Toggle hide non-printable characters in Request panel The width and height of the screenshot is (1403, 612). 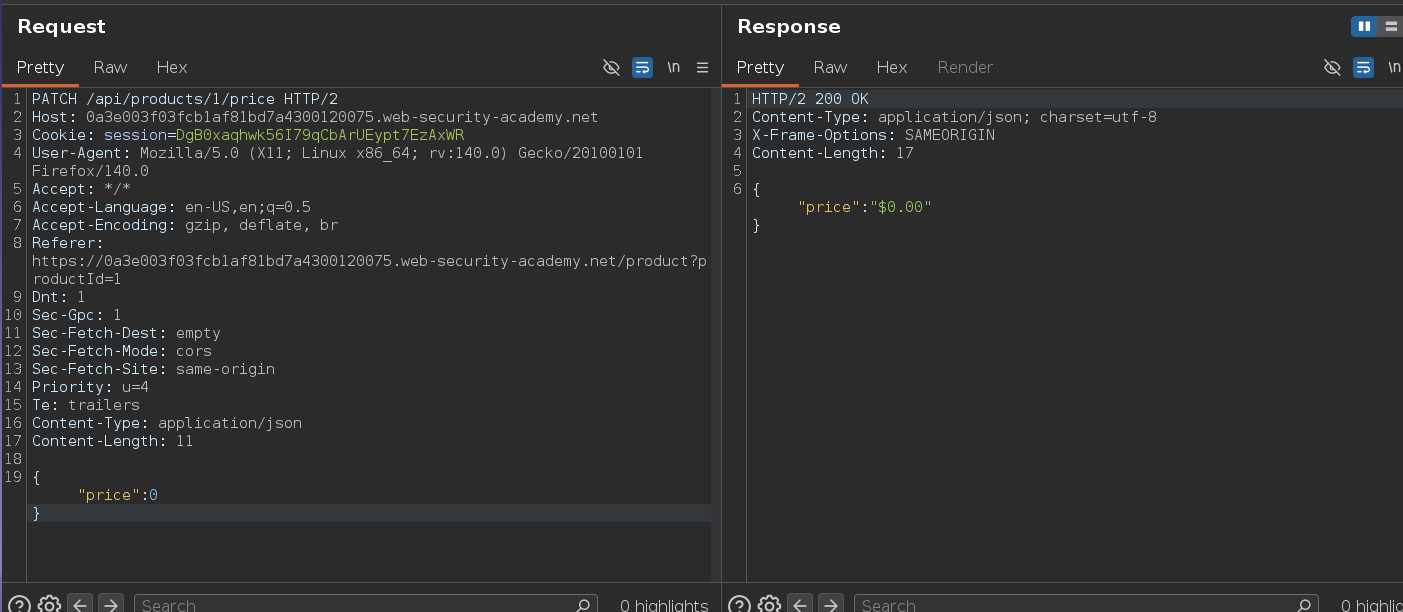(611, 67)
